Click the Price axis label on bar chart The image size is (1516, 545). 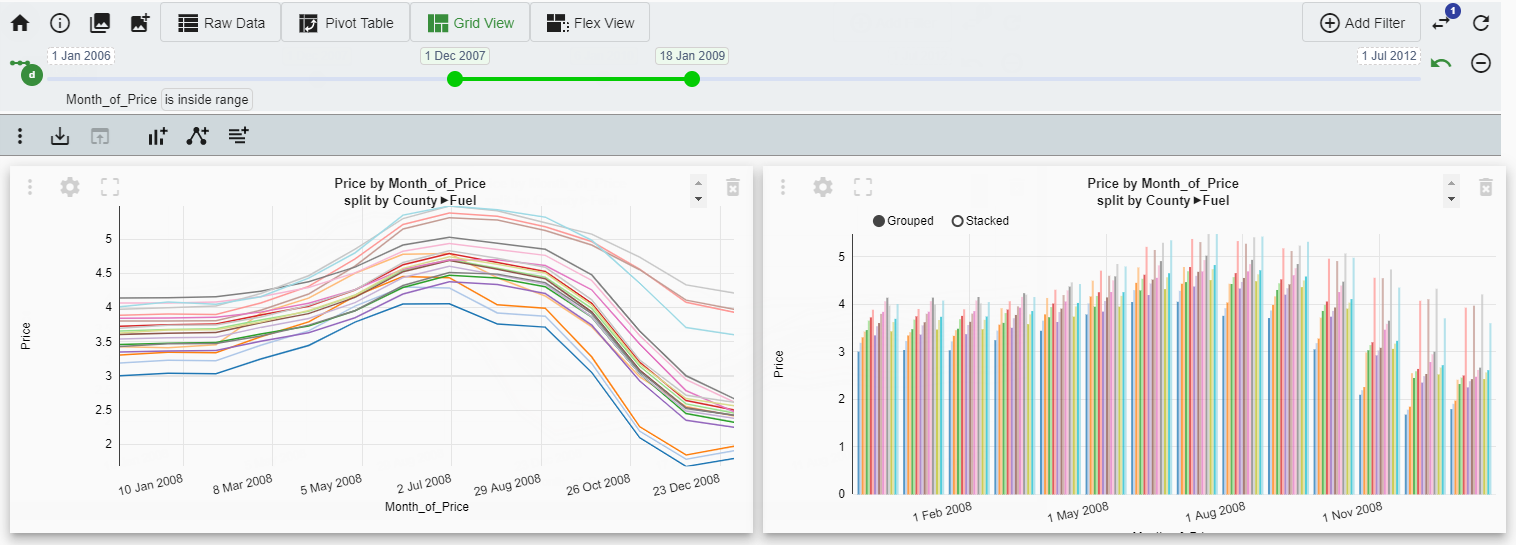point(779,364)
